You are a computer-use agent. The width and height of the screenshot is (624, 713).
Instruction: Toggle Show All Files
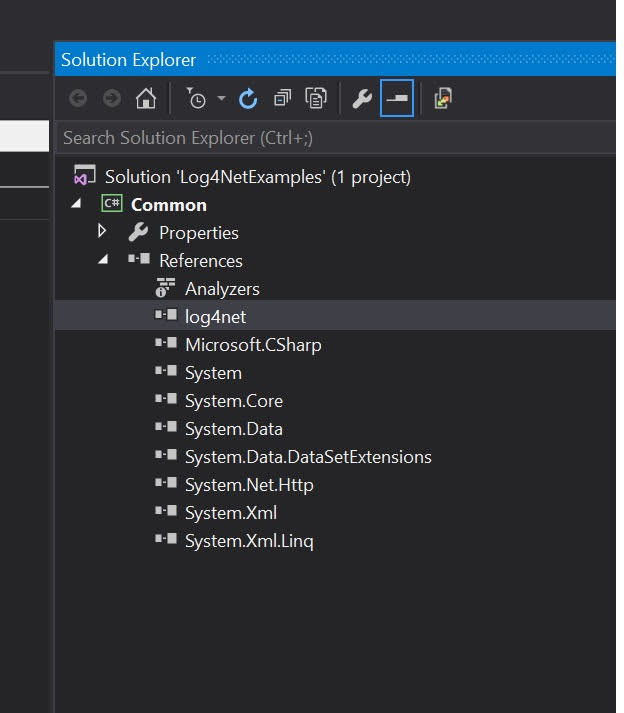point(316,98)
